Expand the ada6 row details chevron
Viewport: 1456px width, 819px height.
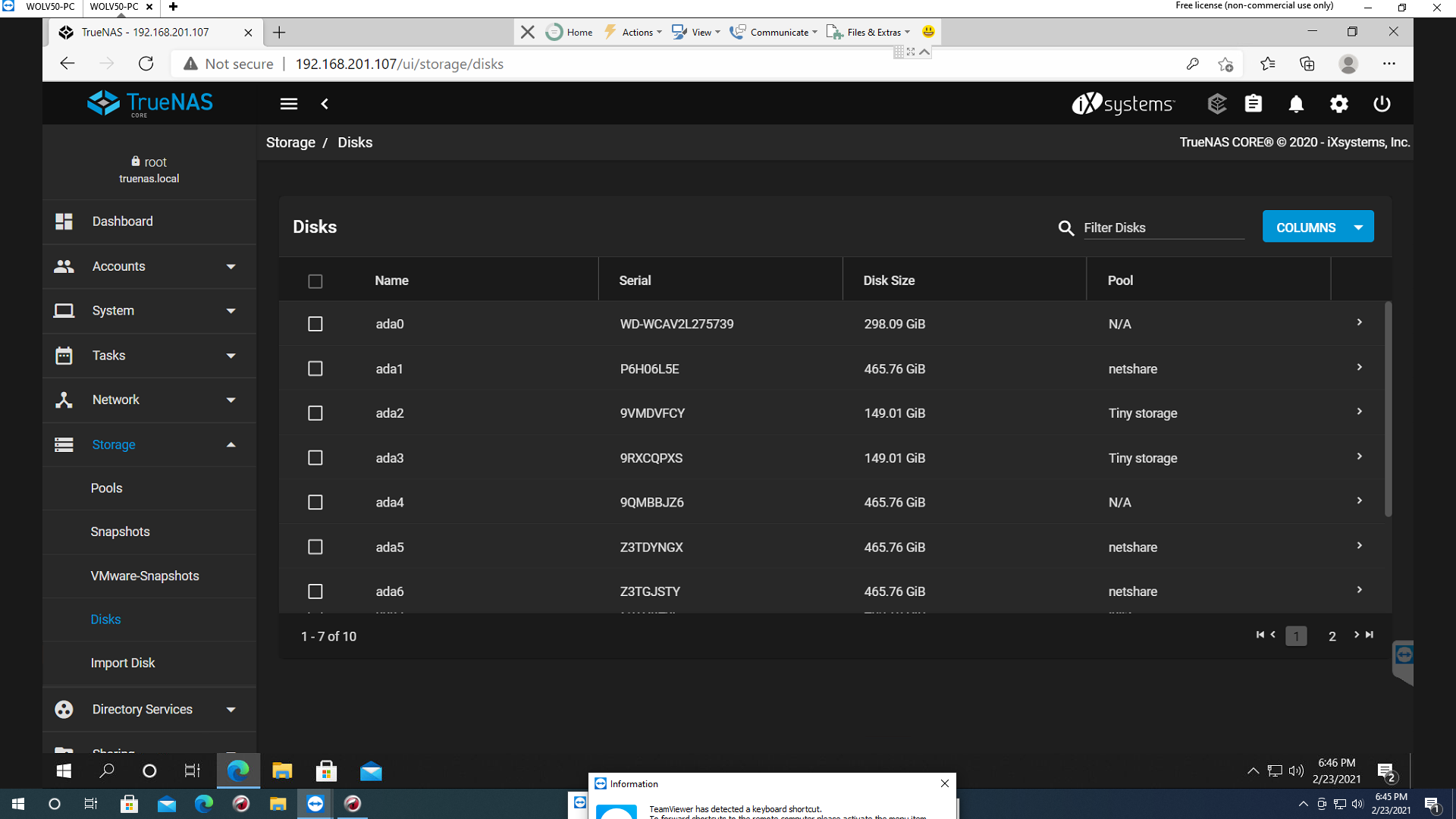tap(1360, 589)
